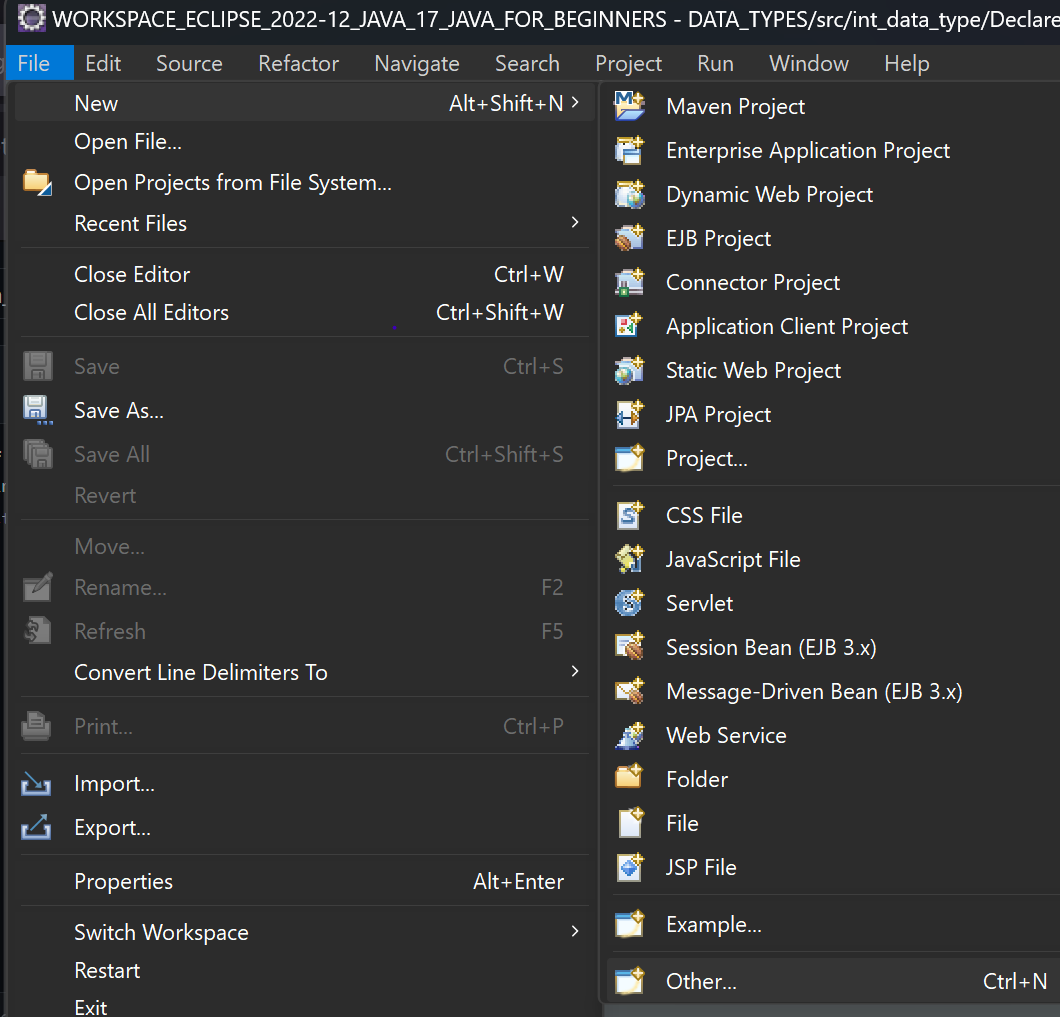Viewport: 1060px width, 1017px height.
Task: Open the Window menu
Action: (809, 64)
